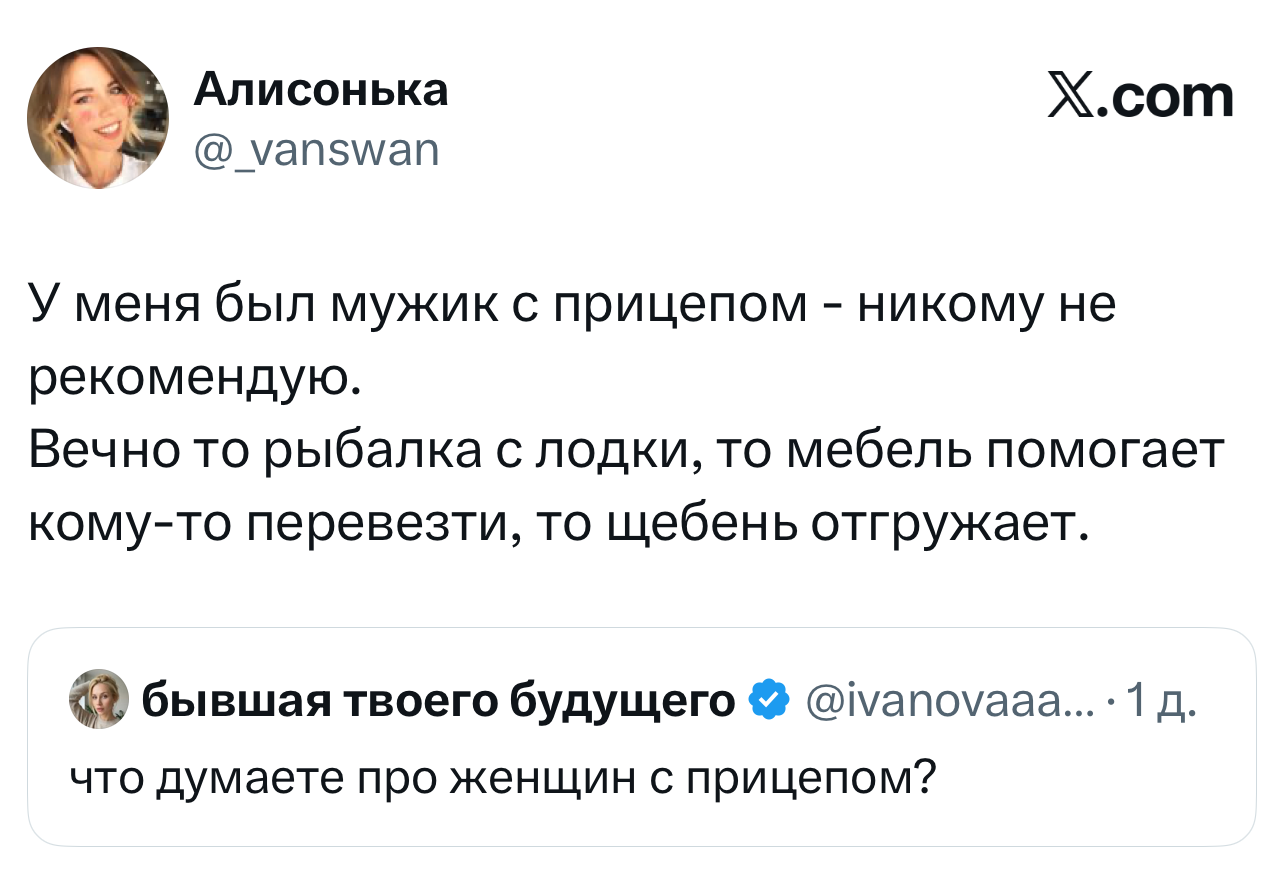Open the Алисонька display name

[x=320, y=91]
